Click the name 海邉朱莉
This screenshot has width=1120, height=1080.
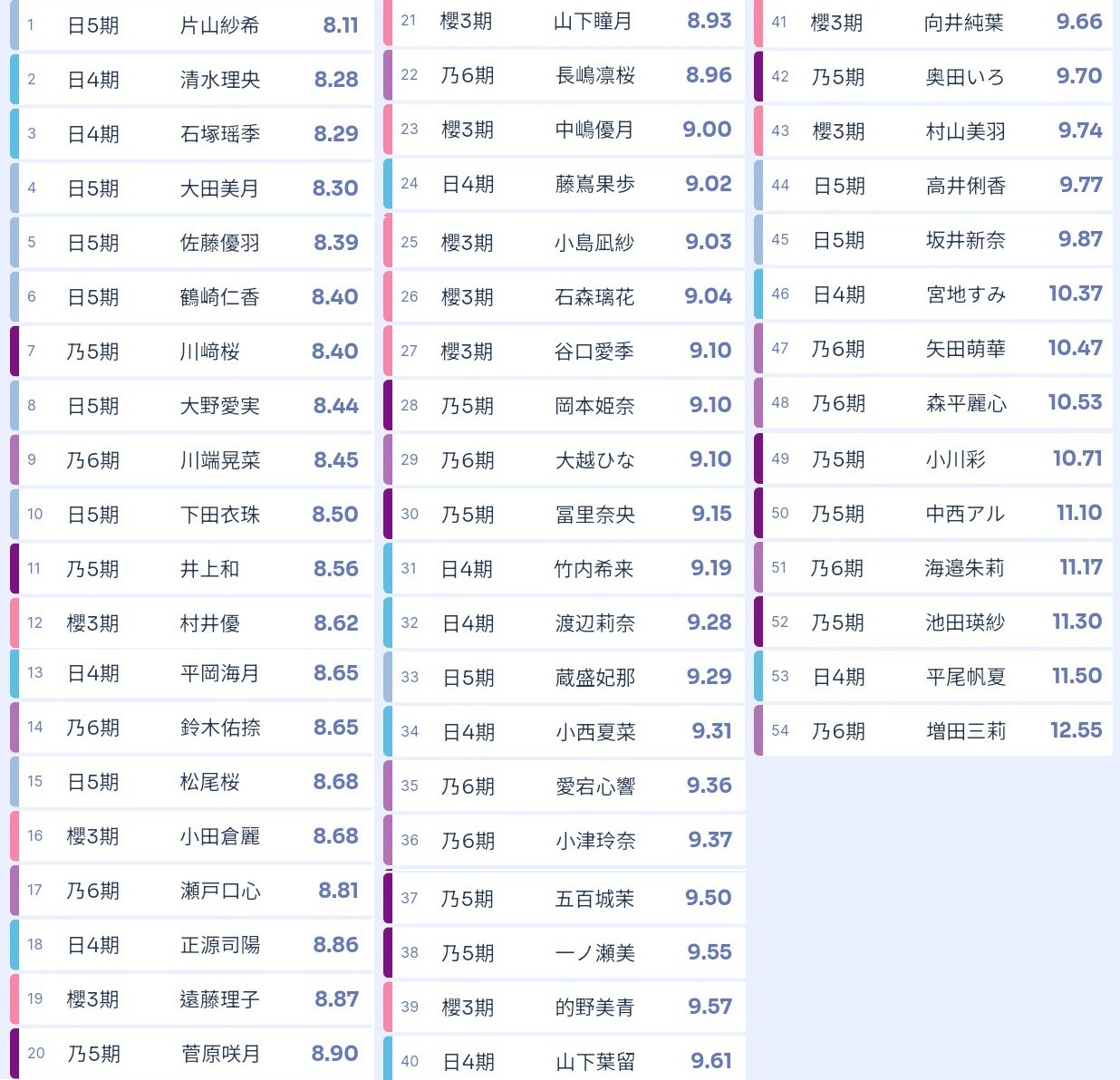(x=964, y=568)
